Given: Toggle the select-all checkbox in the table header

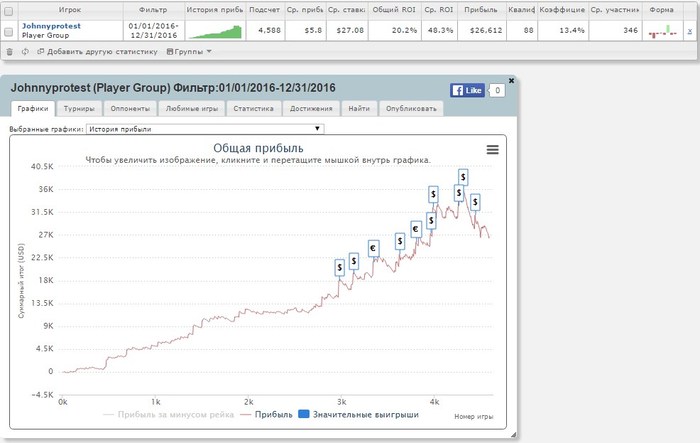Looking at the screenshot, I should coord(8,11).
